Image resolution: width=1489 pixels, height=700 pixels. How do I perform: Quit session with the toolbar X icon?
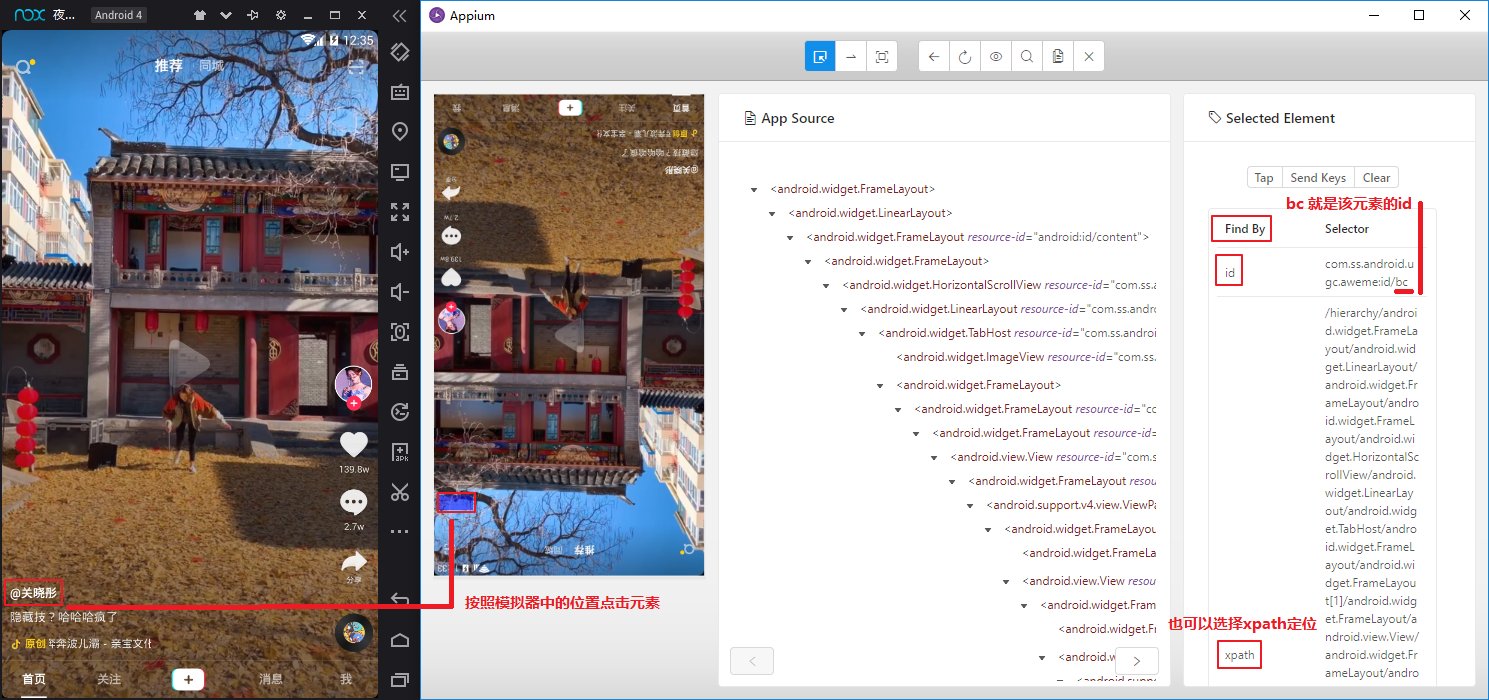(1089, 57)
